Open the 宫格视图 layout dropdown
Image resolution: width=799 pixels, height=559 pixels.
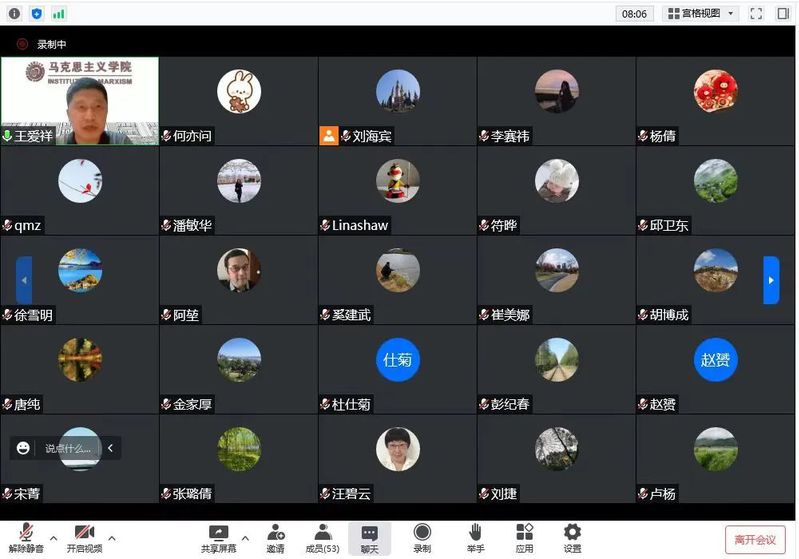tap(701, 14)
